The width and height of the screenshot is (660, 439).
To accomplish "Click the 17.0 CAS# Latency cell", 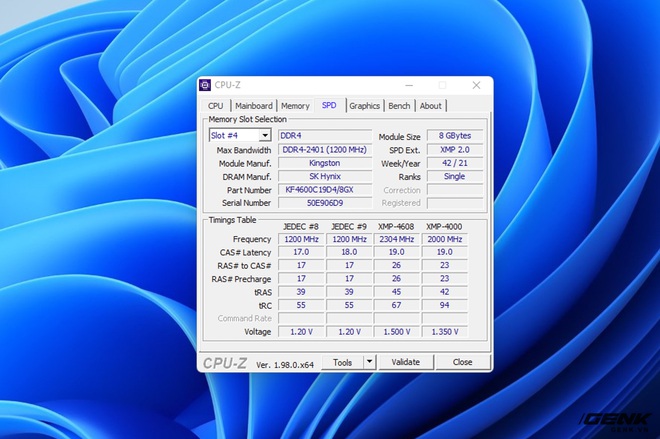I will [x=301, y=252].
